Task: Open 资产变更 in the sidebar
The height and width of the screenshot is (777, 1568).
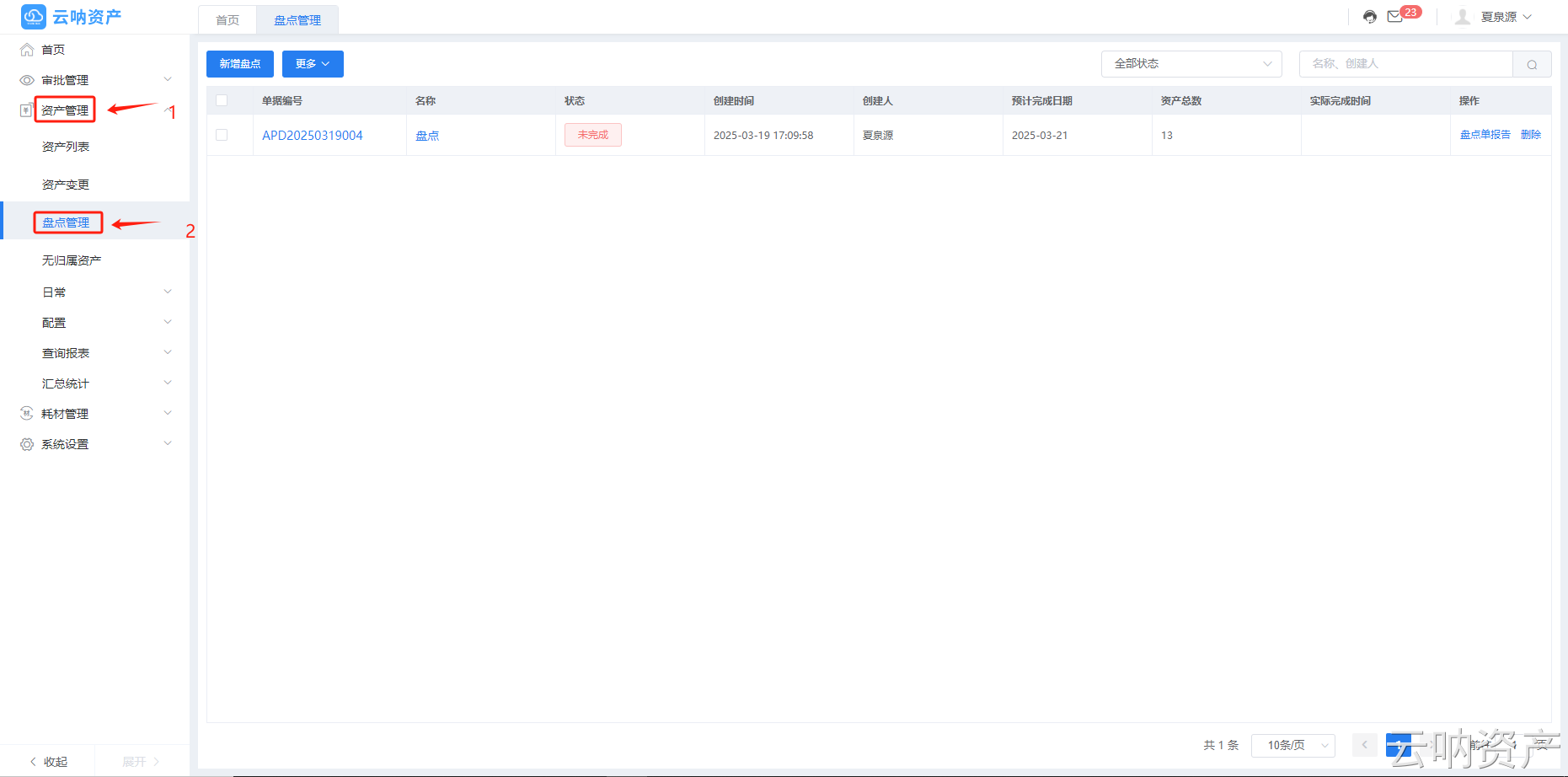Action: [x=66, y=185]
